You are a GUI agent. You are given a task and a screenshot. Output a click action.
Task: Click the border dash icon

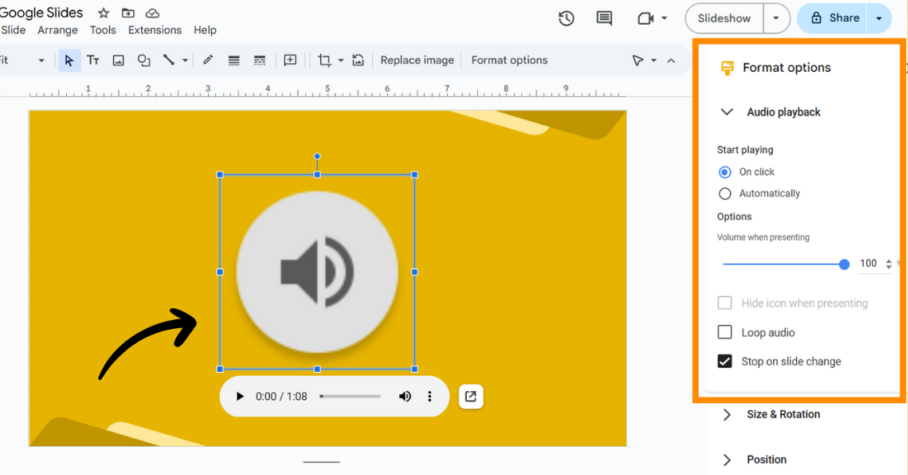pos(259,60)
